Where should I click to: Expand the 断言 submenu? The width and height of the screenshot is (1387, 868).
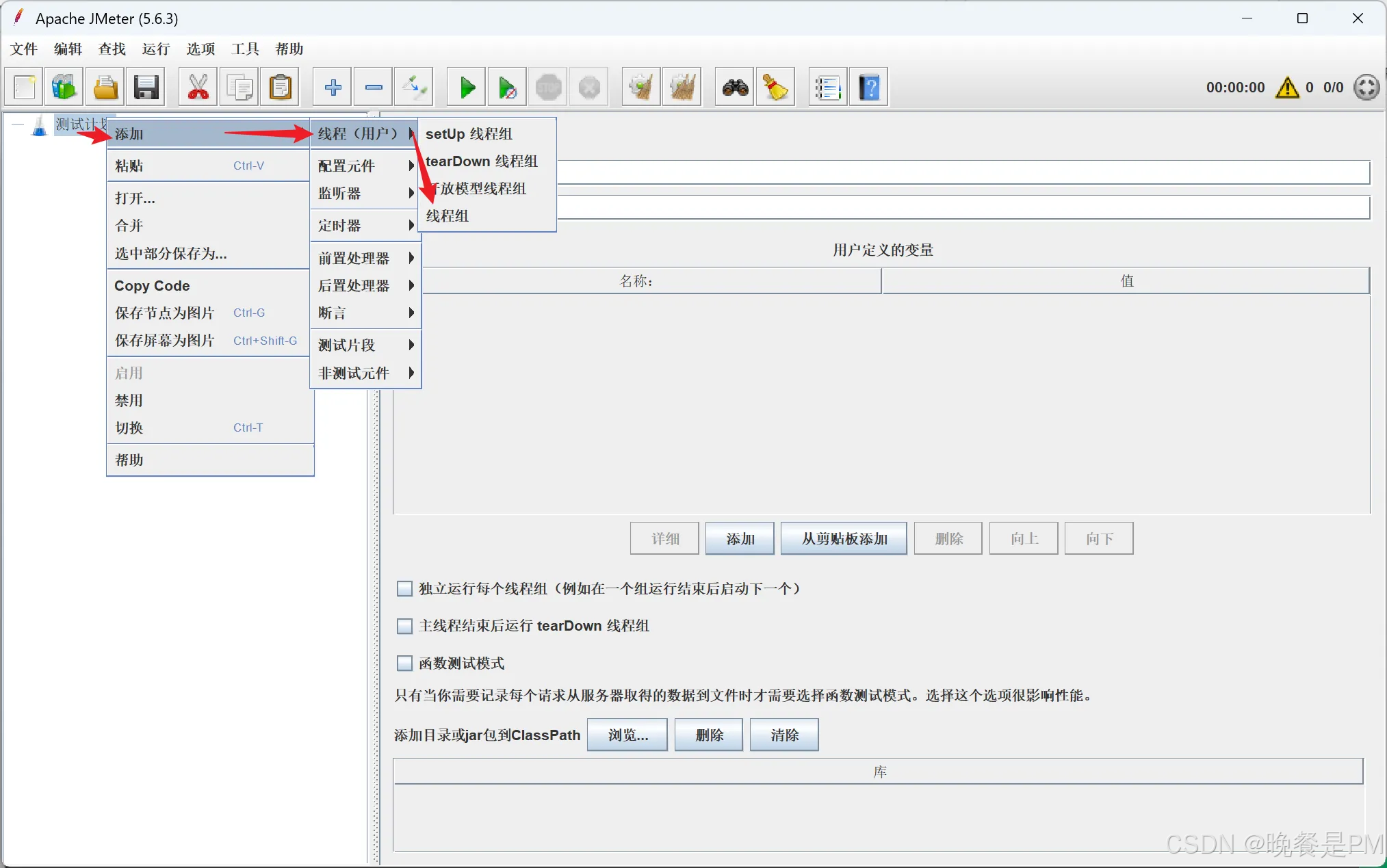365,313
